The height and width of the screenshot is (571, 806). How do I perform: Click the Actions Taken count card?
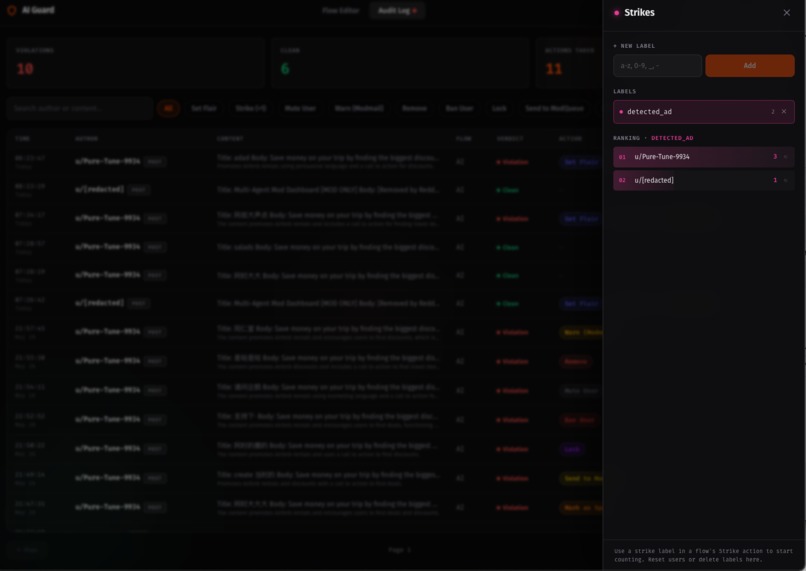[x=569, y=63]
